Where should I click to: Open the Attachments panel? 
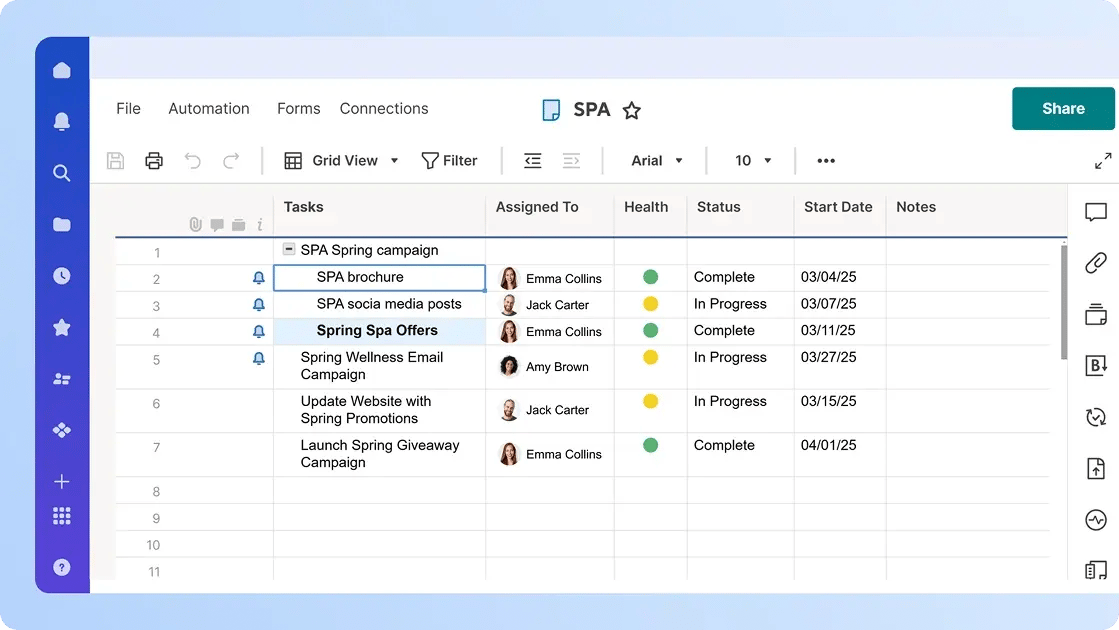tap(1096, 264)
